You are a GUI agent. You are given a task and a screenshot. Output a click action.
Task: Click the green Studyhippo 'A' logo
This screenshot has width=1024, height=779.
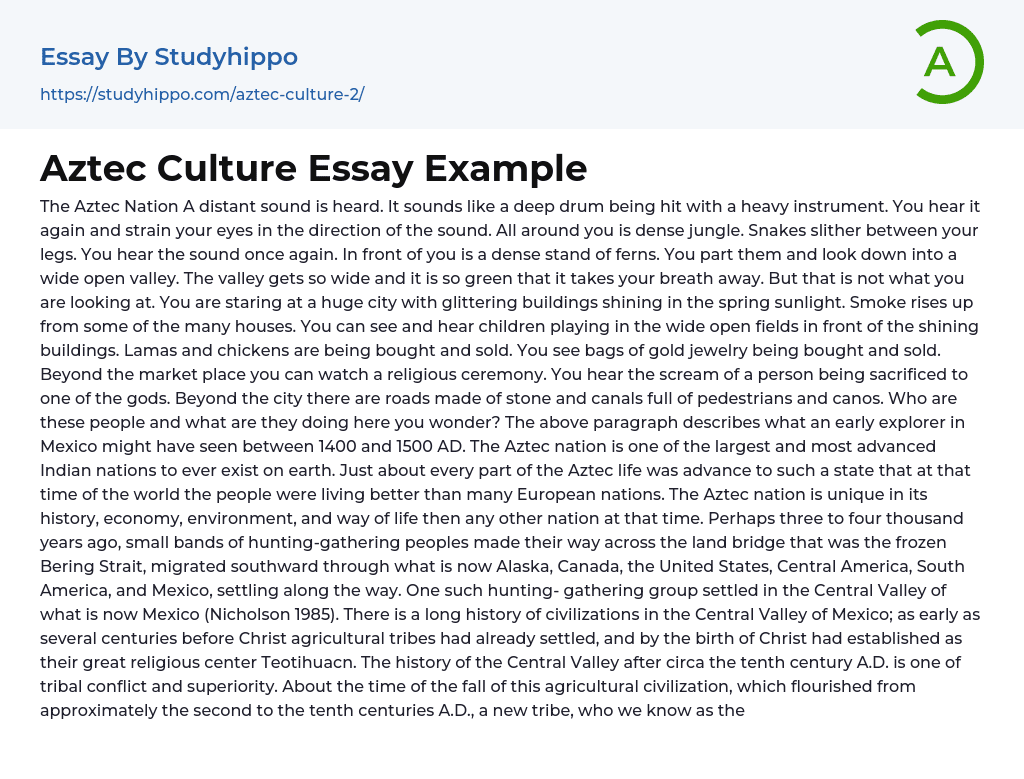(x=948, y=62)
